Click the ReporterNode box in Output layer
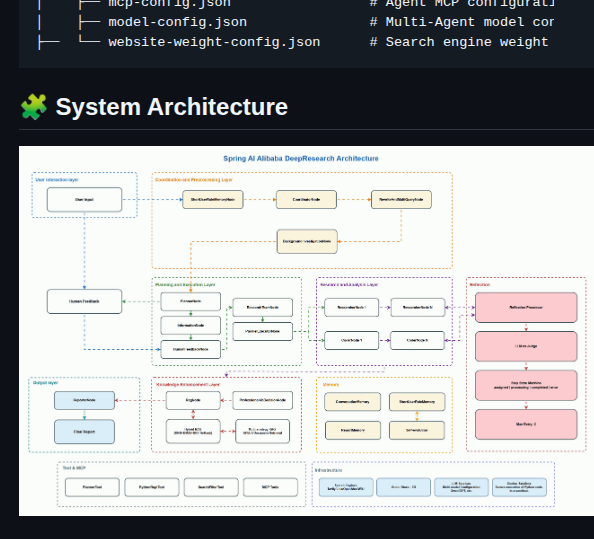The height and width of the screenshot is (539, 594). pyautogui.click(x=84, y=400)
